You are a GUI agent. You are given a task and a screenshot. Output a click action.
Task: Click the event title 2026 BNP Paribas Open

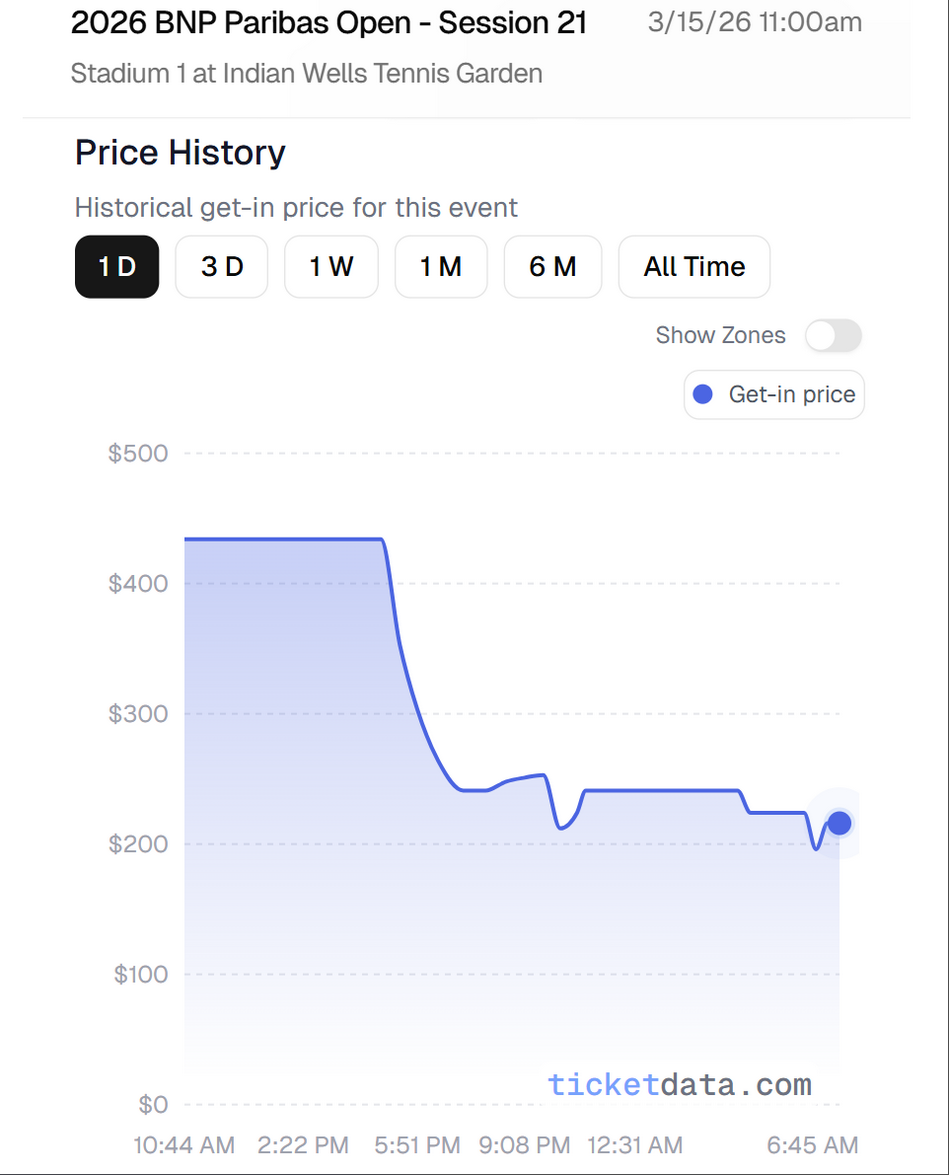[329, 24]
